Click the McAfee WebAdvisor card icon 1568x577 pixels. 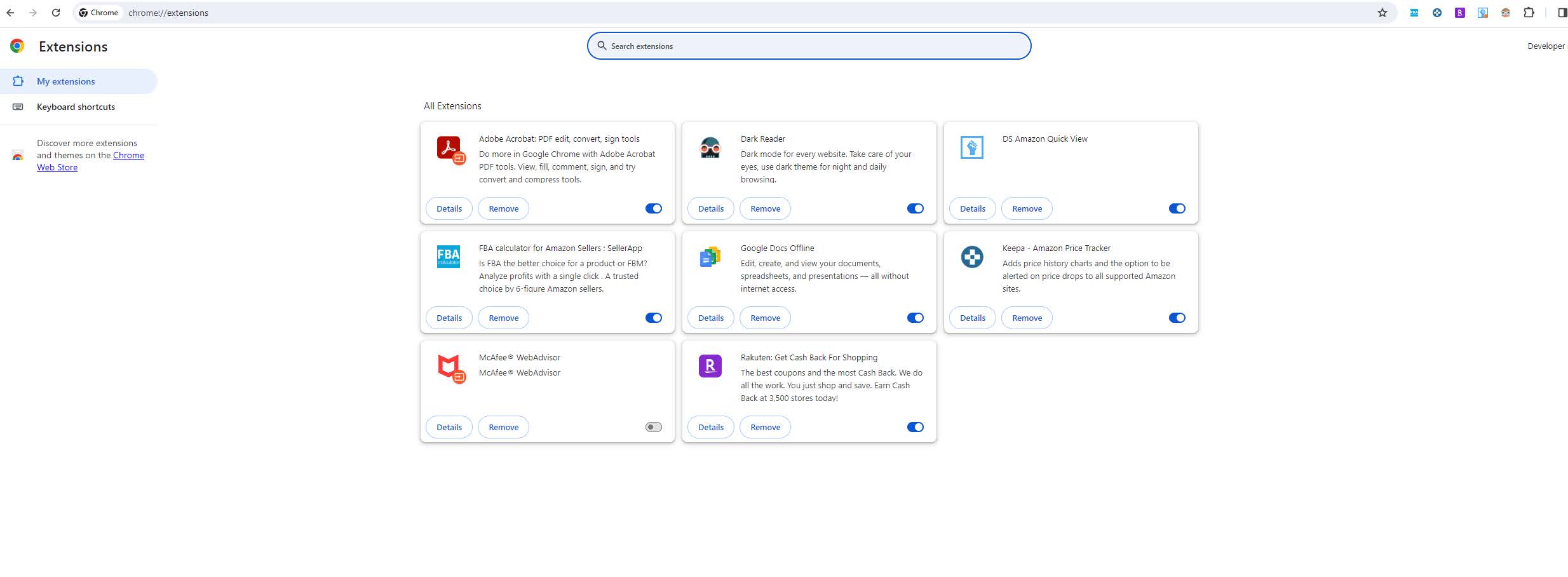450,368
